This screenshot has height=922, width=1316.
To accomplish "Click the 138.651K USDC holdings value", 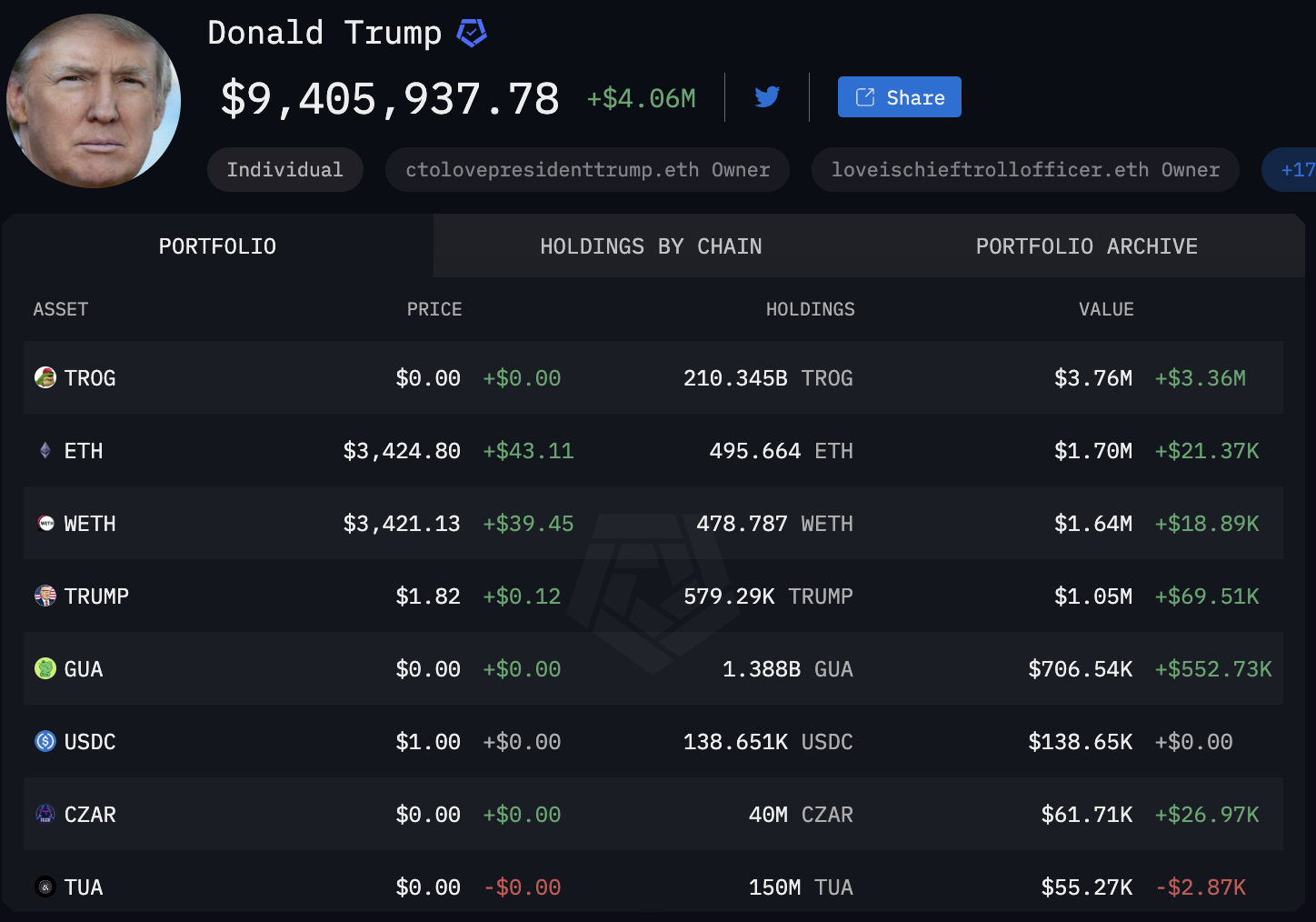I will pyautogui.click(x=768, y=742).
